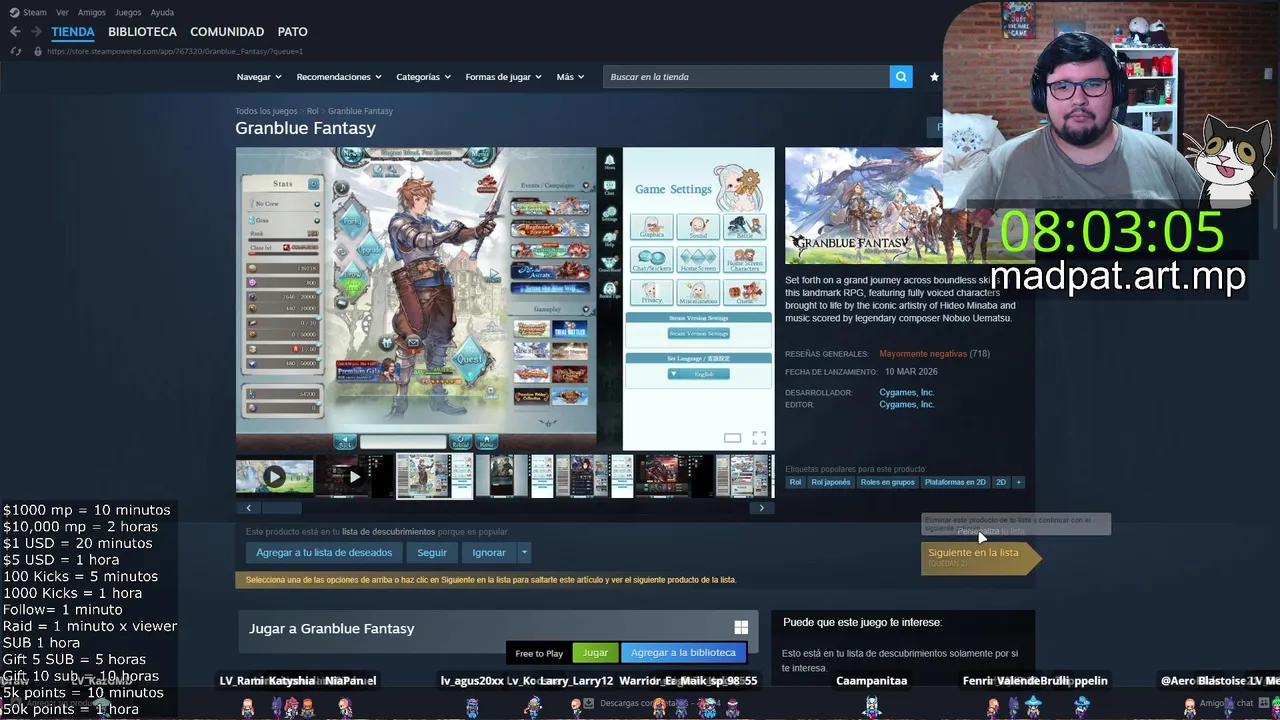Click the Rol breadcrumb link
This screenshot has width=1280, height=720.
tap(313, 111)
